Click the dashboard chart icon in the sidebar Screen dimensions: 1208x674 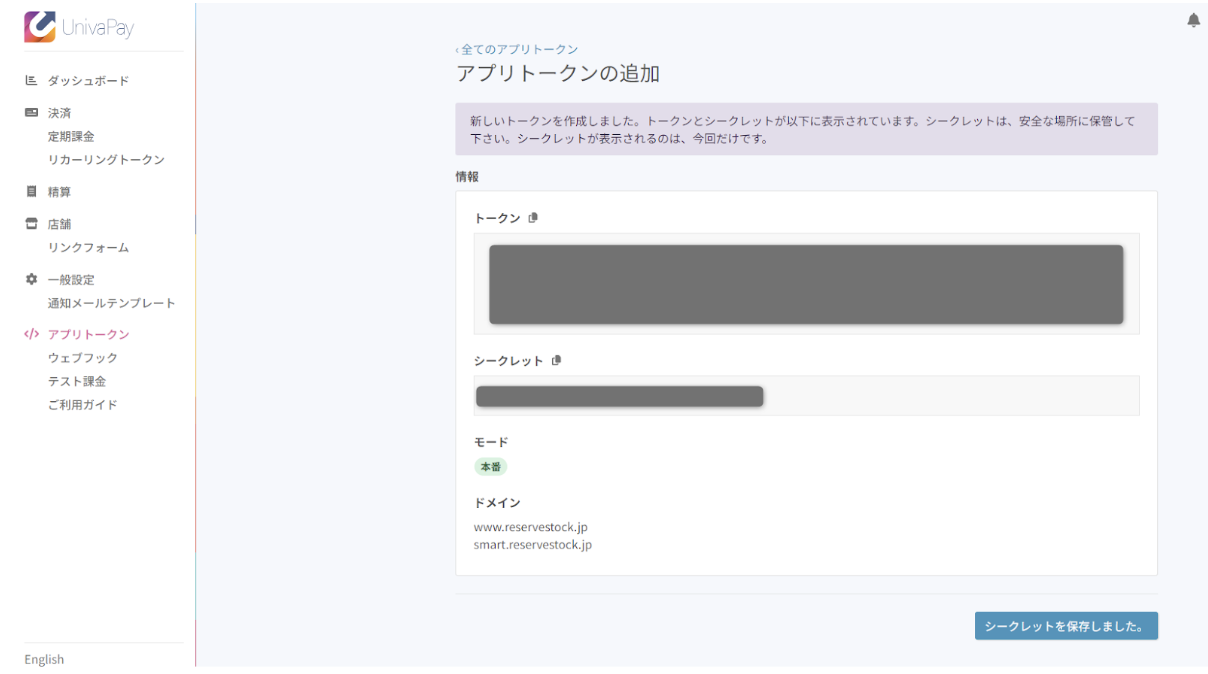point(30,81)
